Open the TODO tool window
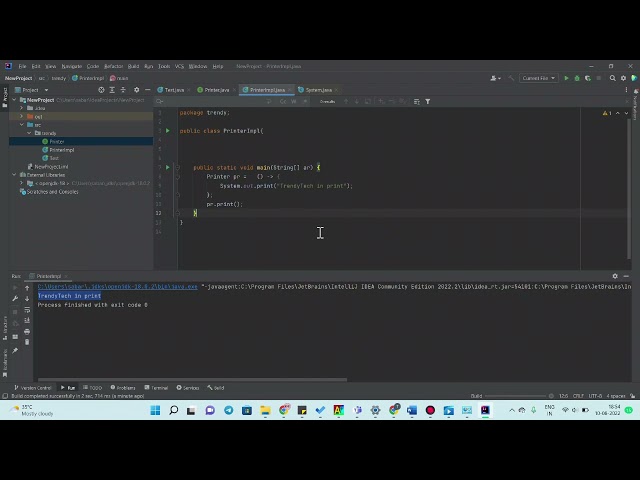Screen dimensions: 640x480 pyautogui.click(x=93, y=388)
